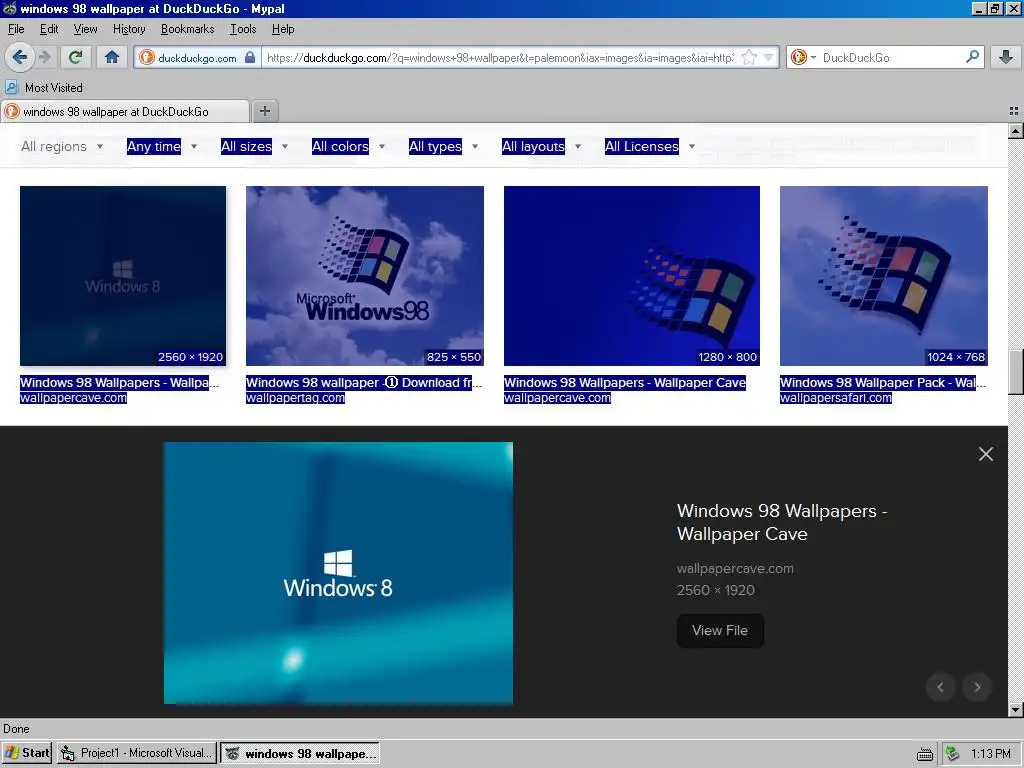Expand the Any time filter
Screen dimensions: 1024x768
[x=162, y=146]
